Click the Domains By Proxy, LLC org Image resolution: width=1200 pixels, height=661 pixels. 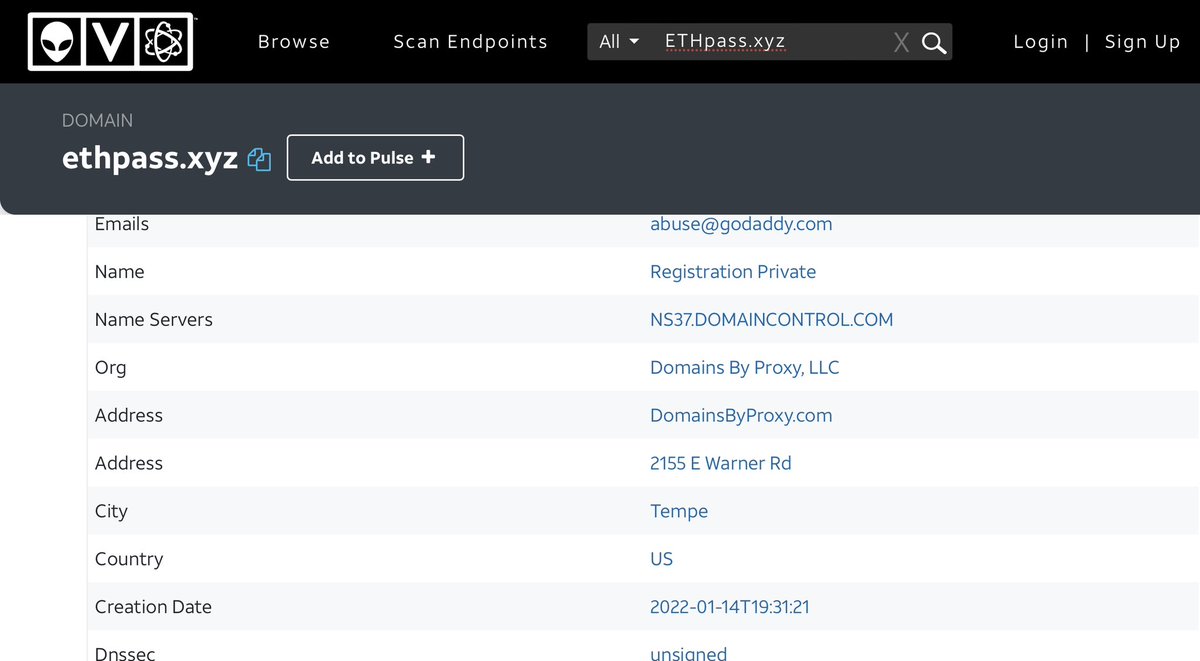click(x=744, y=368)
